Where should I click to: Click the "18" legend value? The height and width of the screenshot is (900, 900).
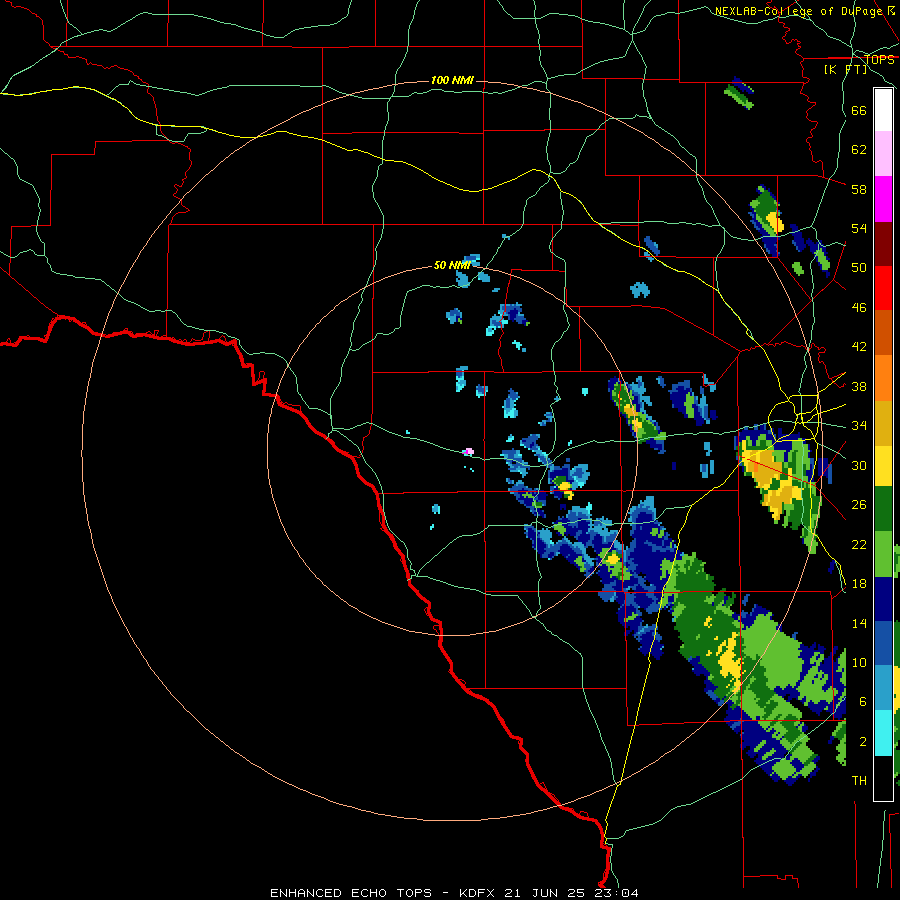click(x=859, y=584)
